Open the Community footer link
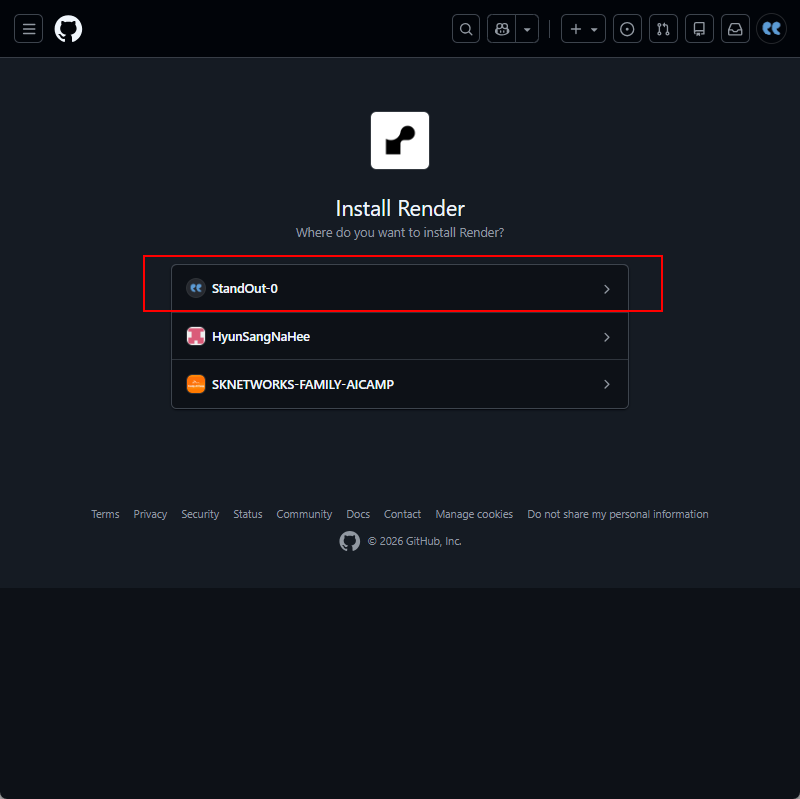This screenshot has height=799, width=800. pos(304,514)
